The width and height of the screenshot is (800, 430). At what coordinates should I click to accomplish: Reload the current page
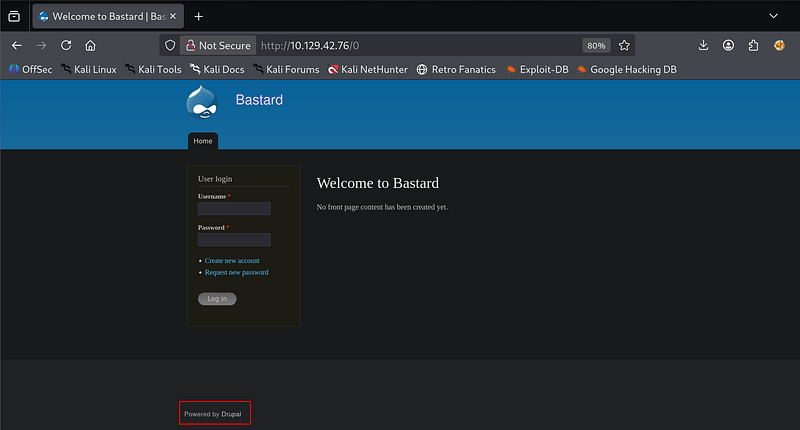pyautogui.click(x=66, y=45)
